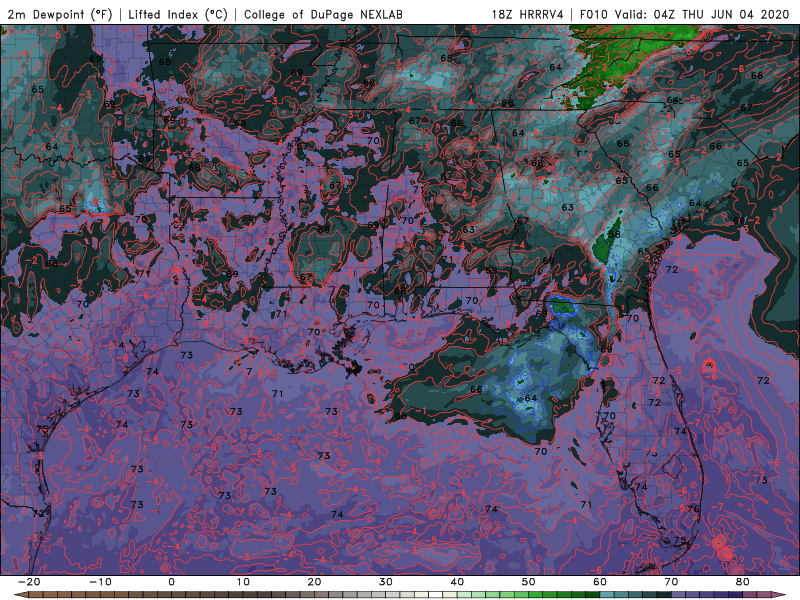The image size is (800, 600).
Task: Click the right arrow end of color bar
Action: click(781, 595)
